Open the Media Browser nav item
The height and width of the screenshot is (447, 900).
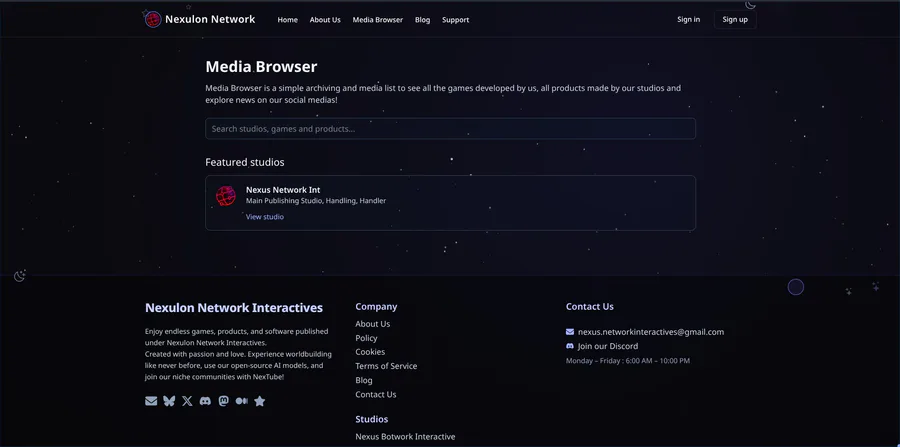coord(378,20)
